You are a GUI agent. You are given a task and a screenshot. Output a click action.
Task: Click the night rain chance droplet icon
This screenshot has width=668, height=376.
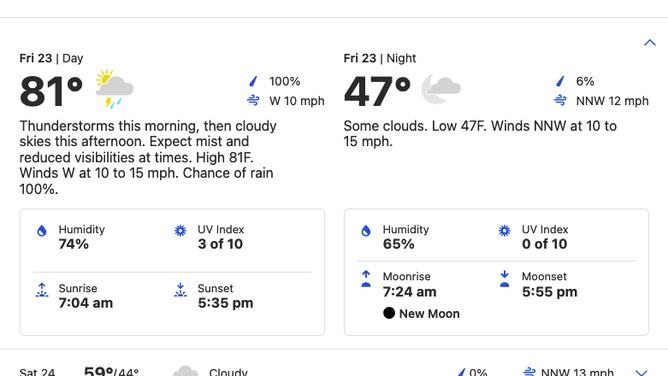tap(560, 81)
